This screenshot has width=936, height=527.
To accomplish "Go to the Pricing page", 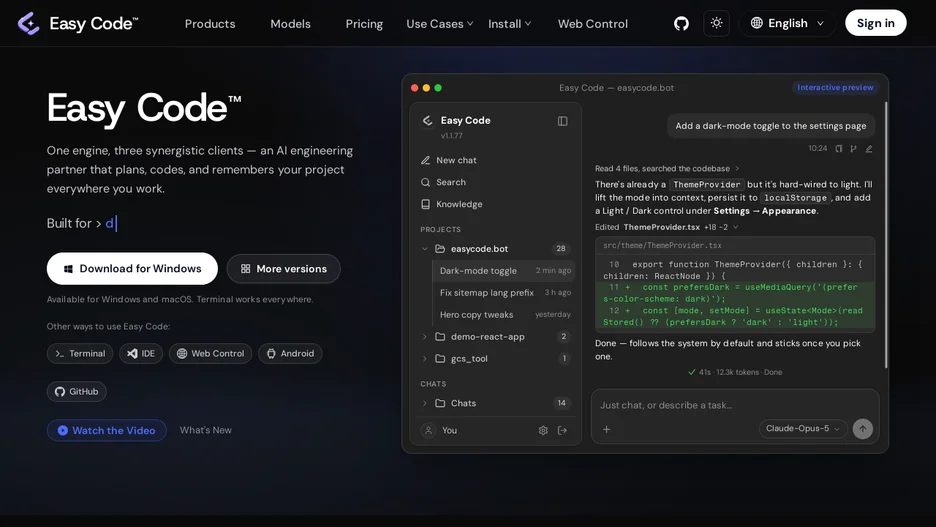I will tap(364, 24).
